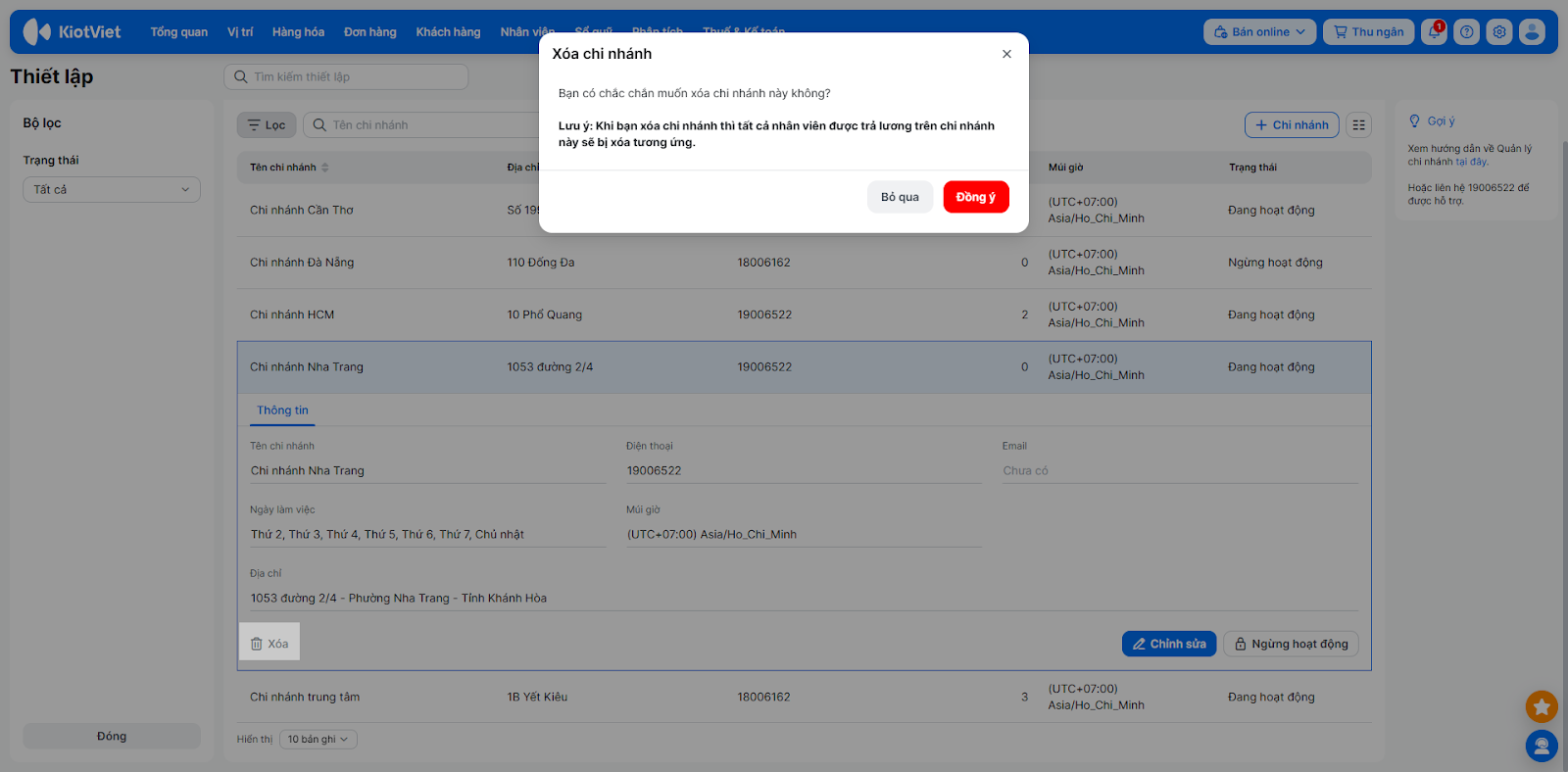
Task: Click the orange star feedback icon
Action: 1541,705
